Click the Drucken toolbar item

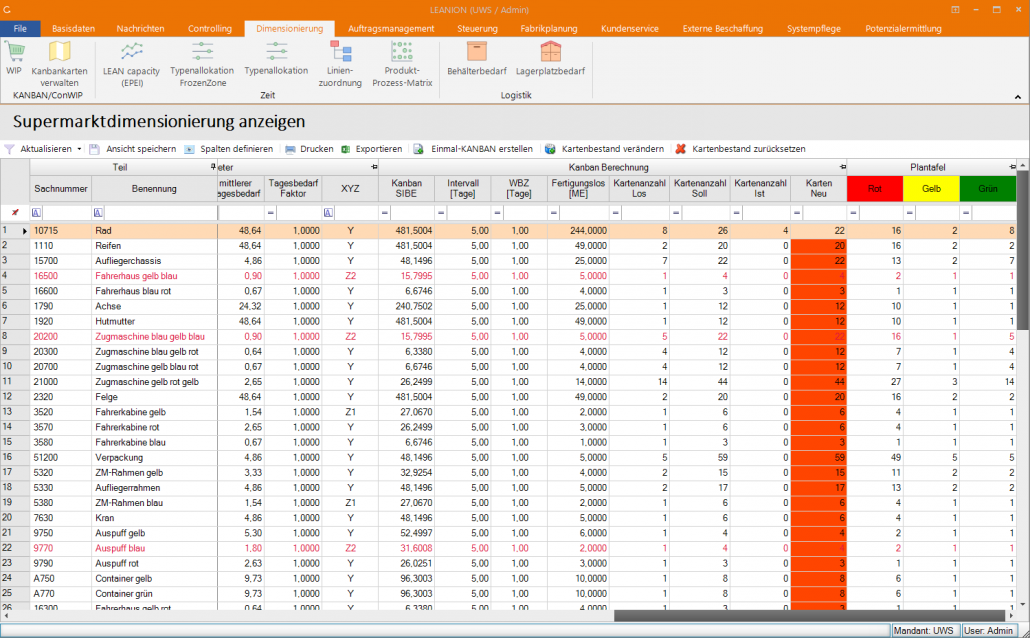tap(309, 149)
